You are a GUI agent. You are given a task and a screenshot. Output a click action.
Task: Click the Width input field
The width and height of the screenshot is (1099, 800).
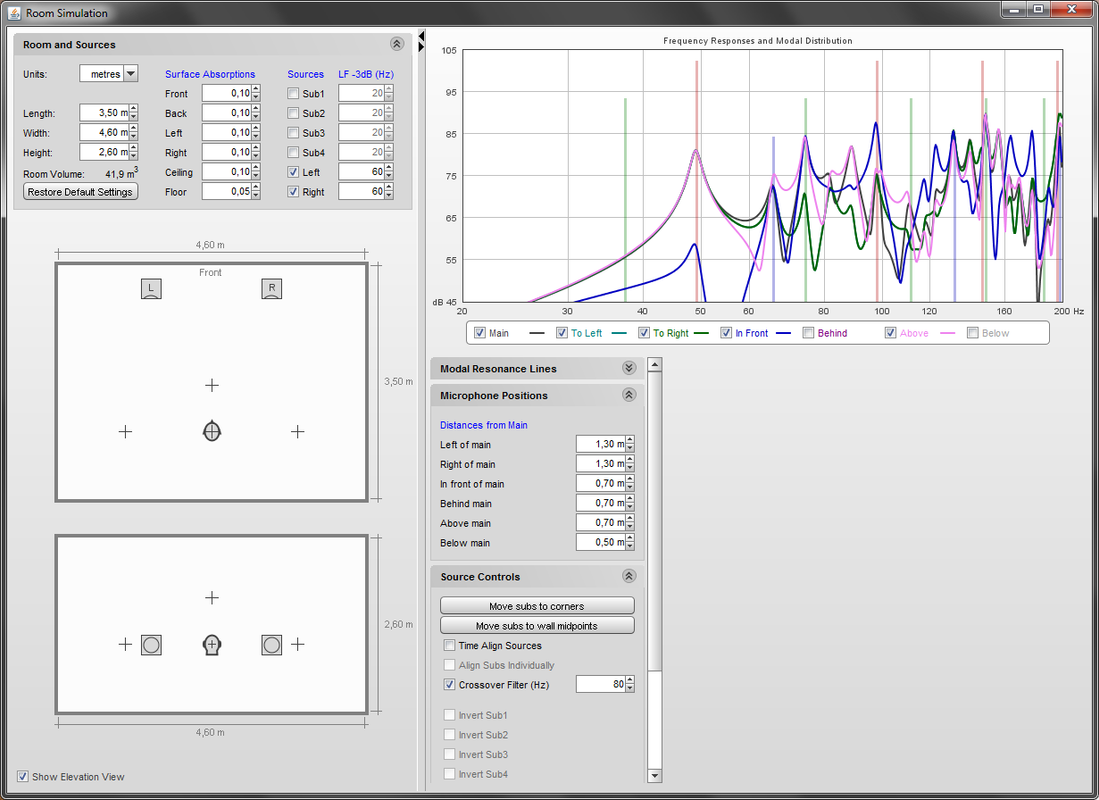pyautogui.click(x=104, y=133)
